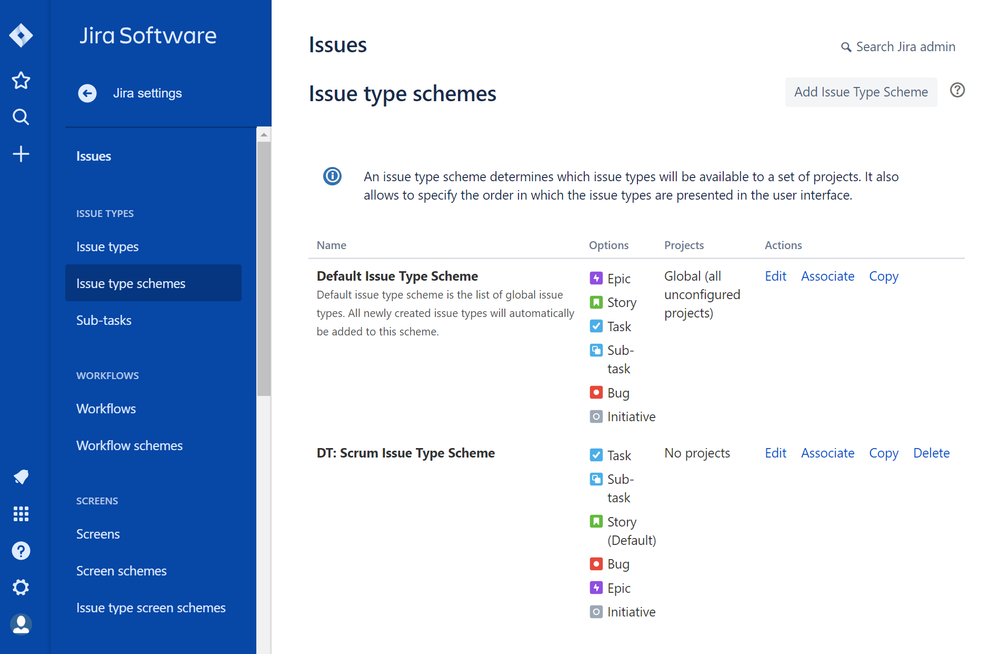
Task: Click the Add Issue Type Scheme button
Action: pos(861,92)
